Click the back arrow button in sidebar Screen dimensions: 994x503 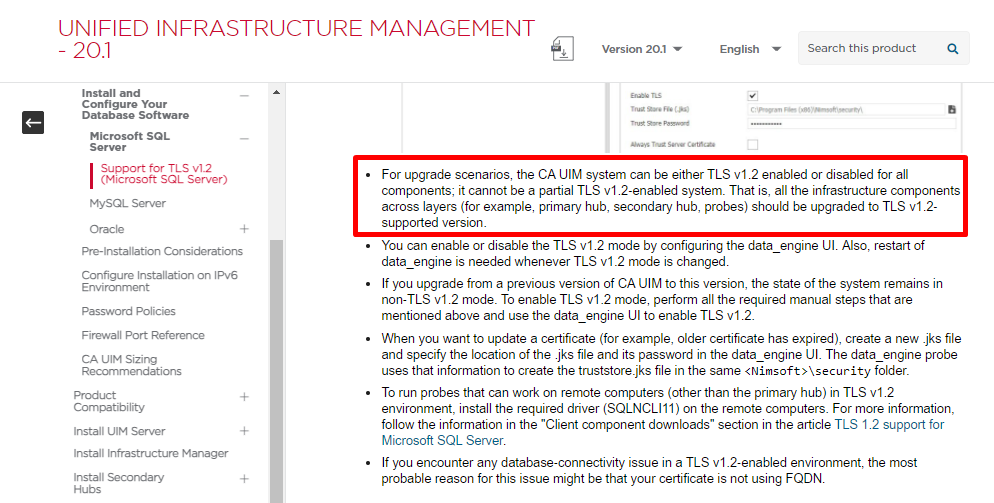pos(33,122)
